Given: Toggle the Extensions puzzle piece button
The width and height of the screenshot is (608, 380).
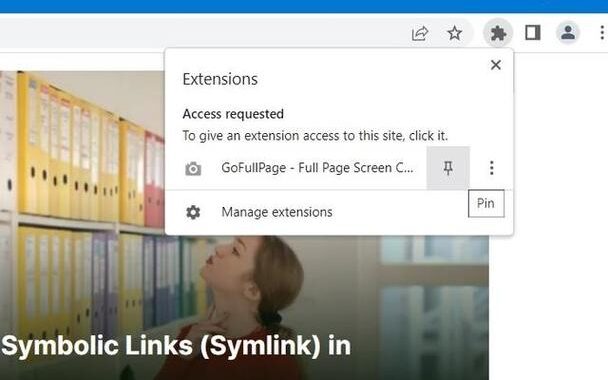Looking at the screenshot, I should tap(498, 33).
